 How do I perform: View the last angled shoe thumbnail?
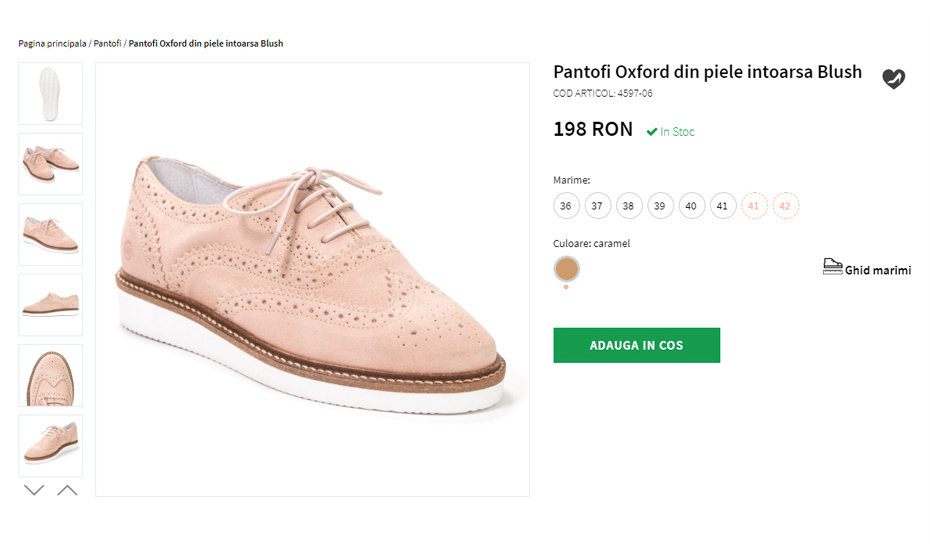(x=50, y=445)
